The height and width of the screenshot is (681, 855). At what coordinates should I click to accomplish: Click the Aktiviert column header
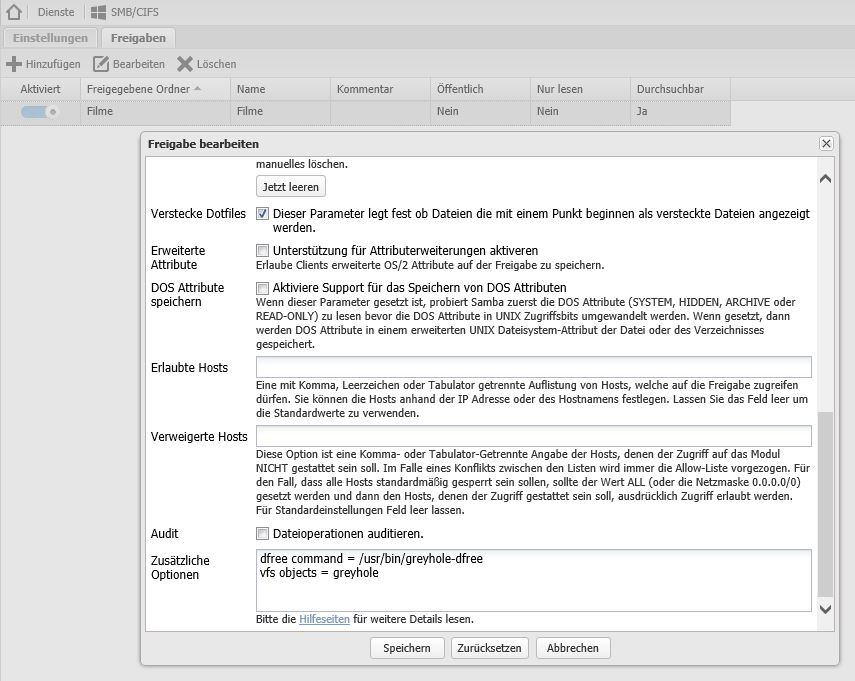(x=40, y=89)
